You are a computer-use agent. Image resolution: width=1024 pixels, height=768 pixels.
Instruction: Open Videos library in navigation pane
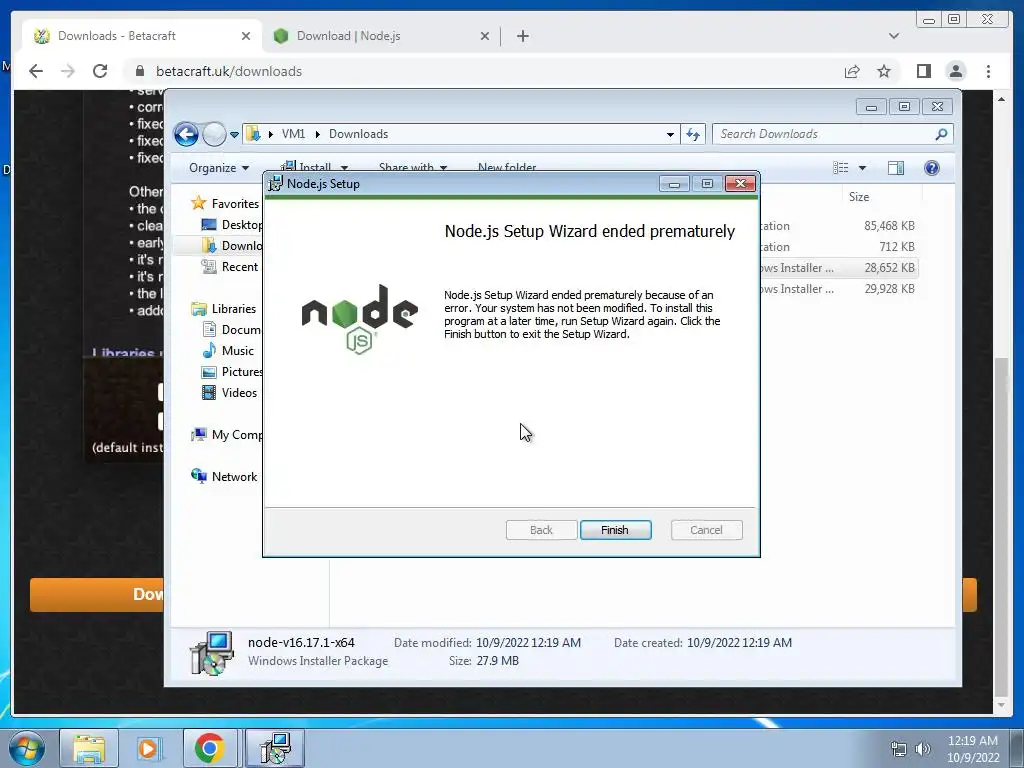pos(230,392)
